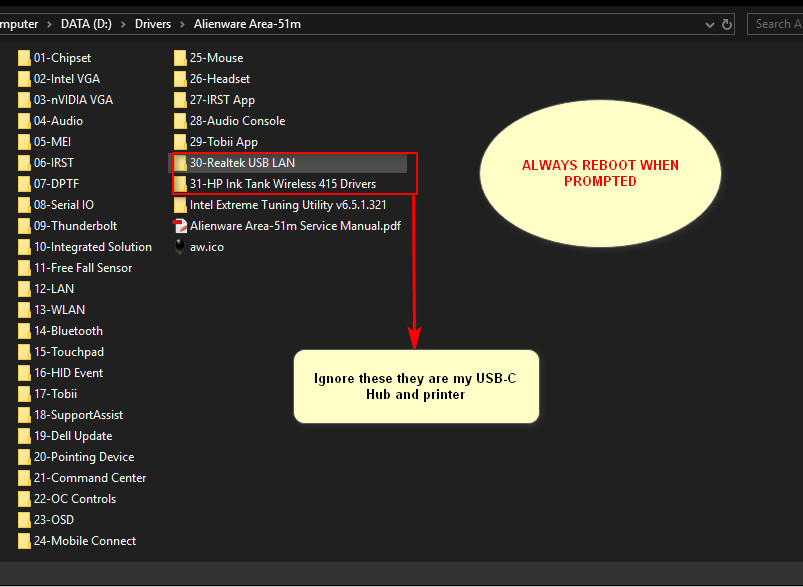Select the 04-Audio folder icon

[x=24, y=121]
